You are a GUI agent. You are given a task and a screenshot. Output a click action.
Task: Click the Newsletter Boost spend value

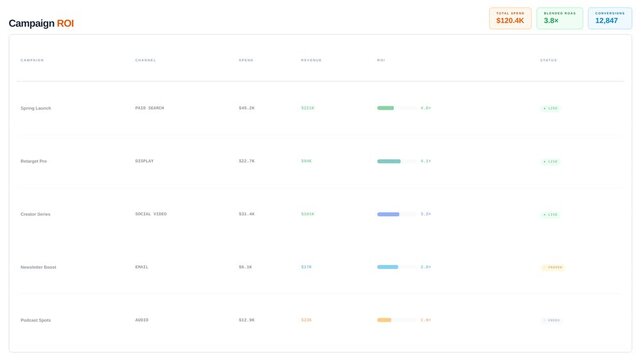245,267
